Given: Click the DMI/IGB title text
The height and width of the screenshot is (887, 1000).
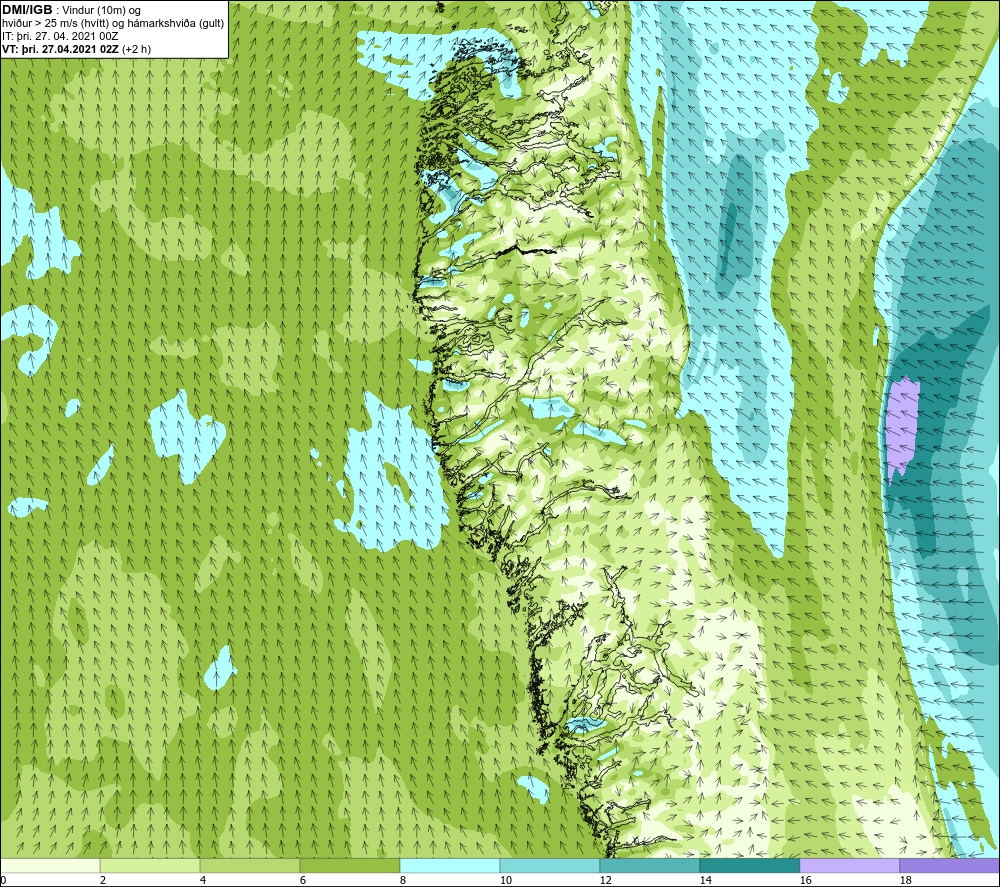Looking at the screenshot, I should click(27, 10).
